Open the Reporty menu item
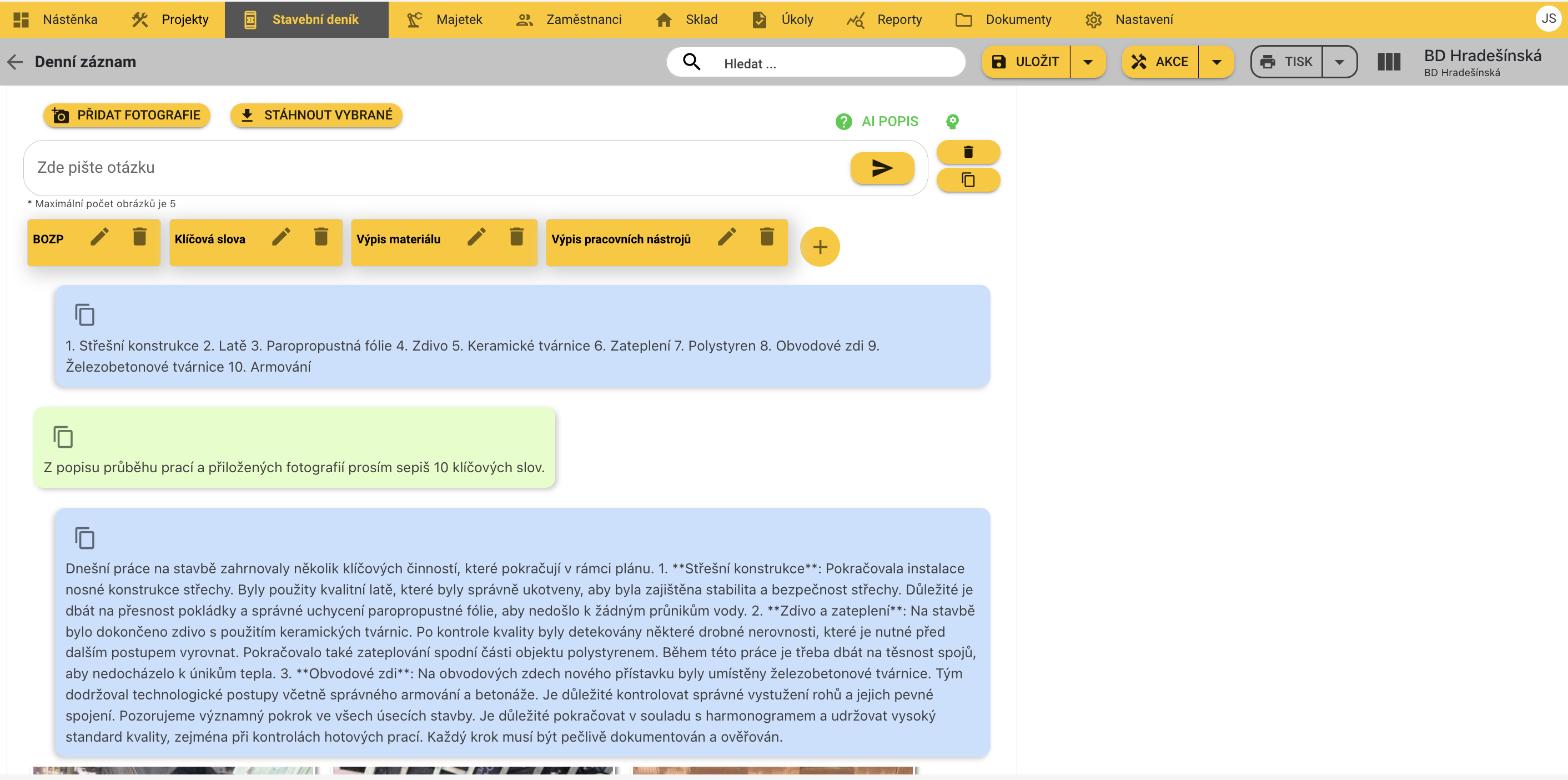This screenshot has height=780, width=1568. [x=884, y=19]
